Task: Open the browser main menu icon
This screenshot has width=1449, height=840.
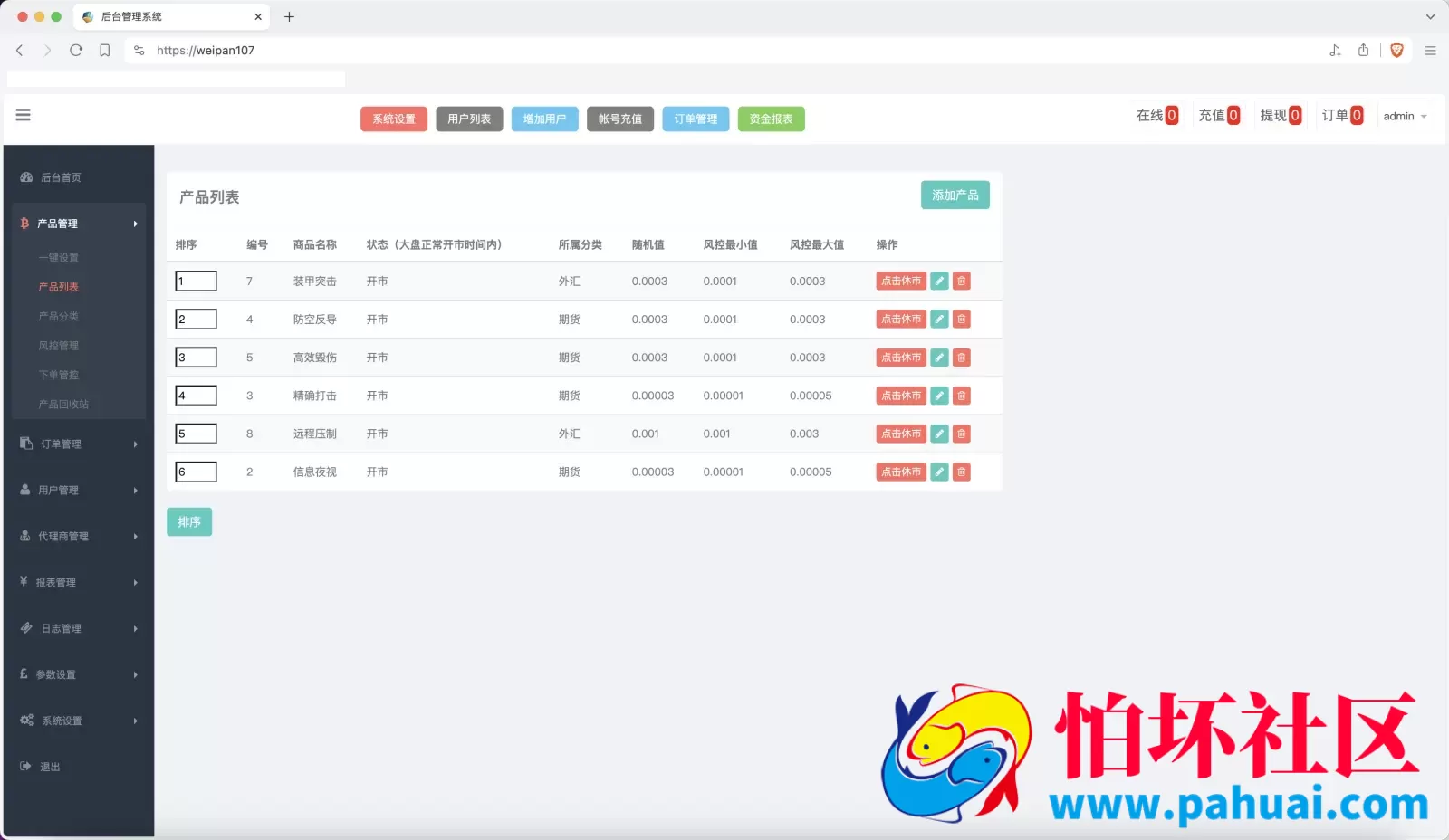Action: 1430,51
